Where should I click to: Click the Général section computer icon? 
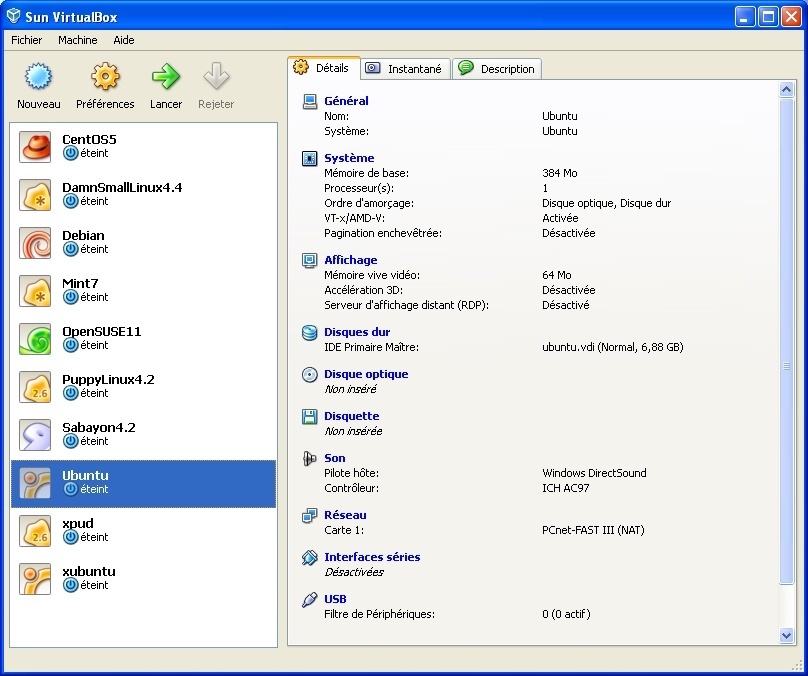point(310,102)
